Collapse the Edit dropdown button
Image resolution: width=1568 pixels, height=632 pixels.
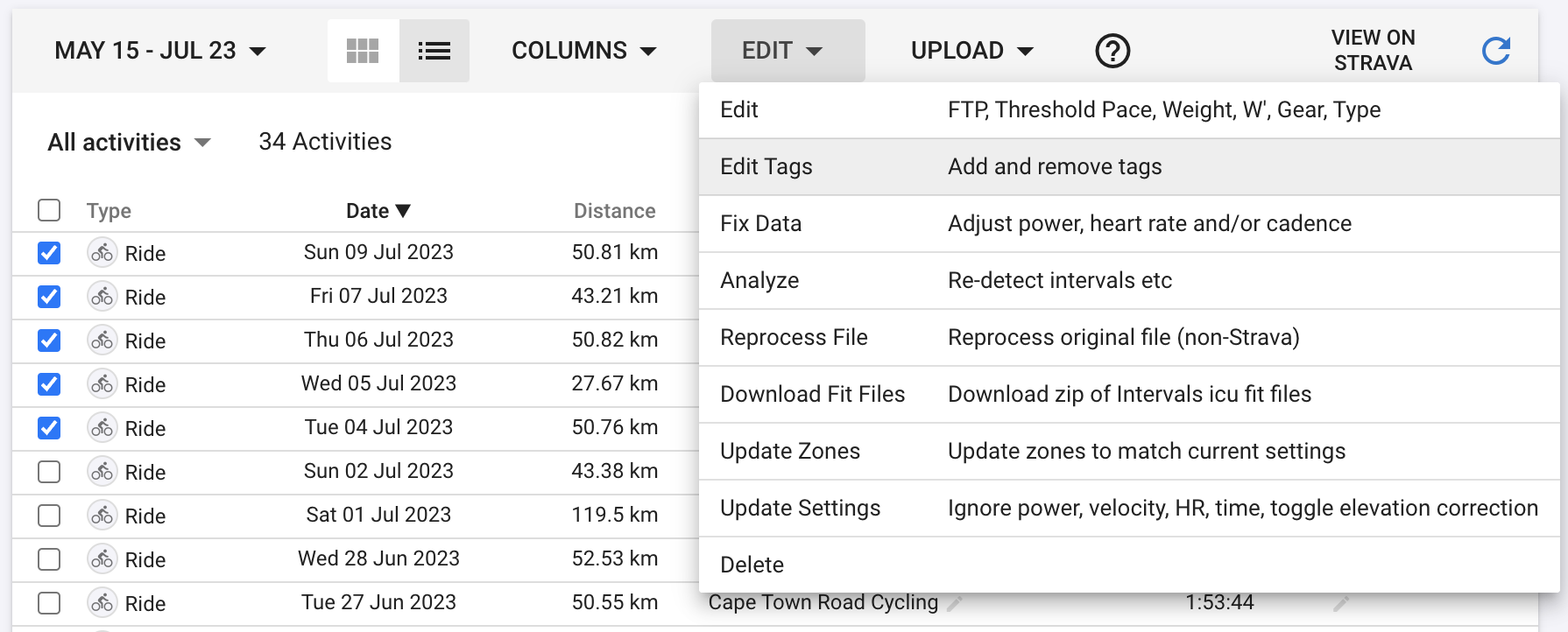tap(788, 51)
